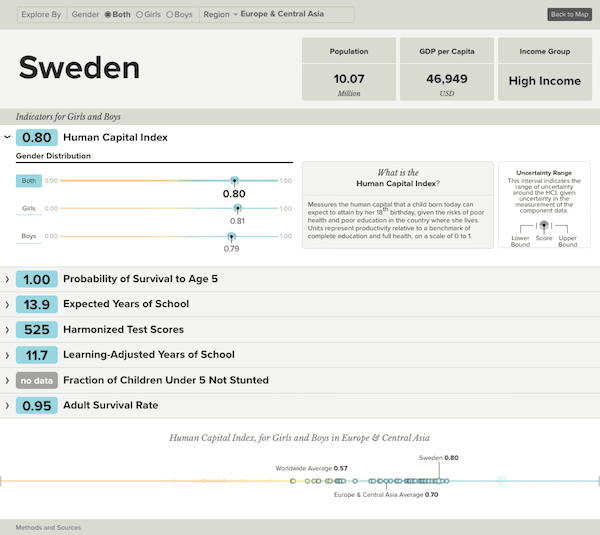Click Europe & Central Asia Average 0.70 label

coord(386,495)
